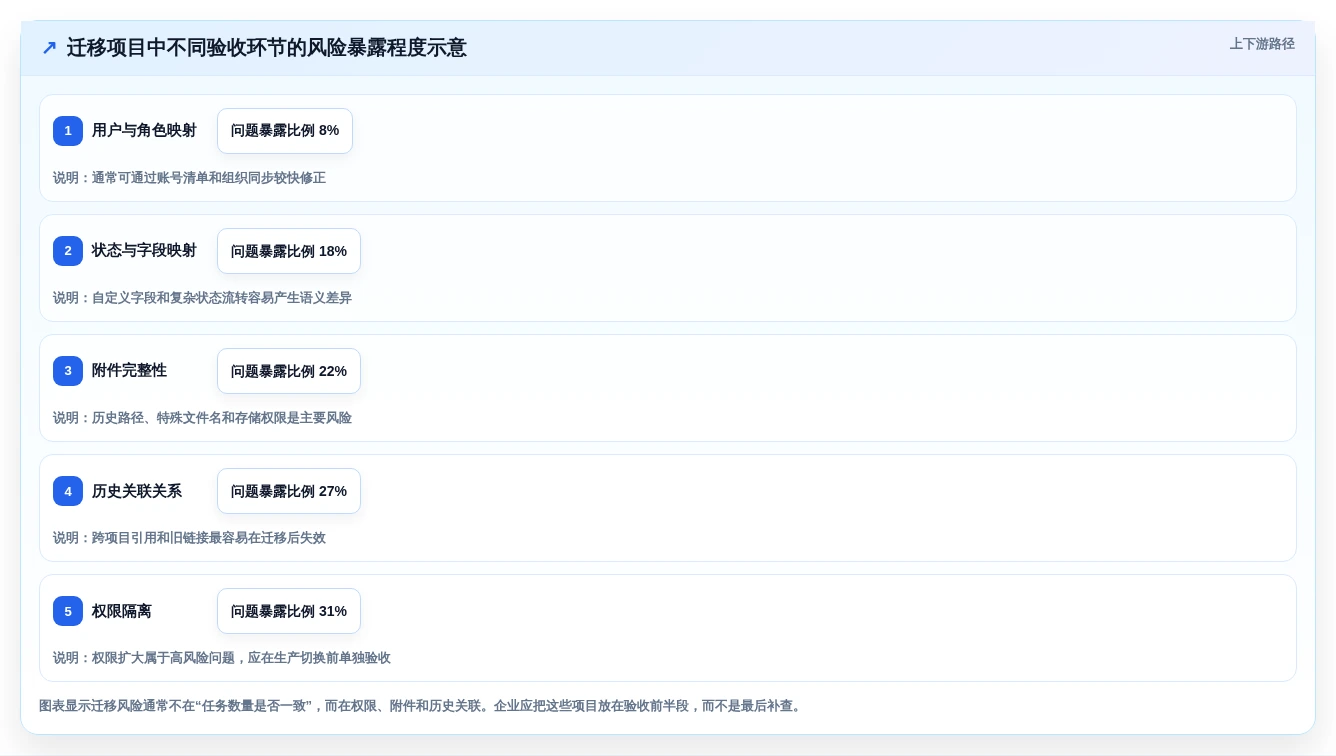Click the 问题暴露比例 31% pill
This screenshot has width=1336, height=756.
[x=289, y=611]
